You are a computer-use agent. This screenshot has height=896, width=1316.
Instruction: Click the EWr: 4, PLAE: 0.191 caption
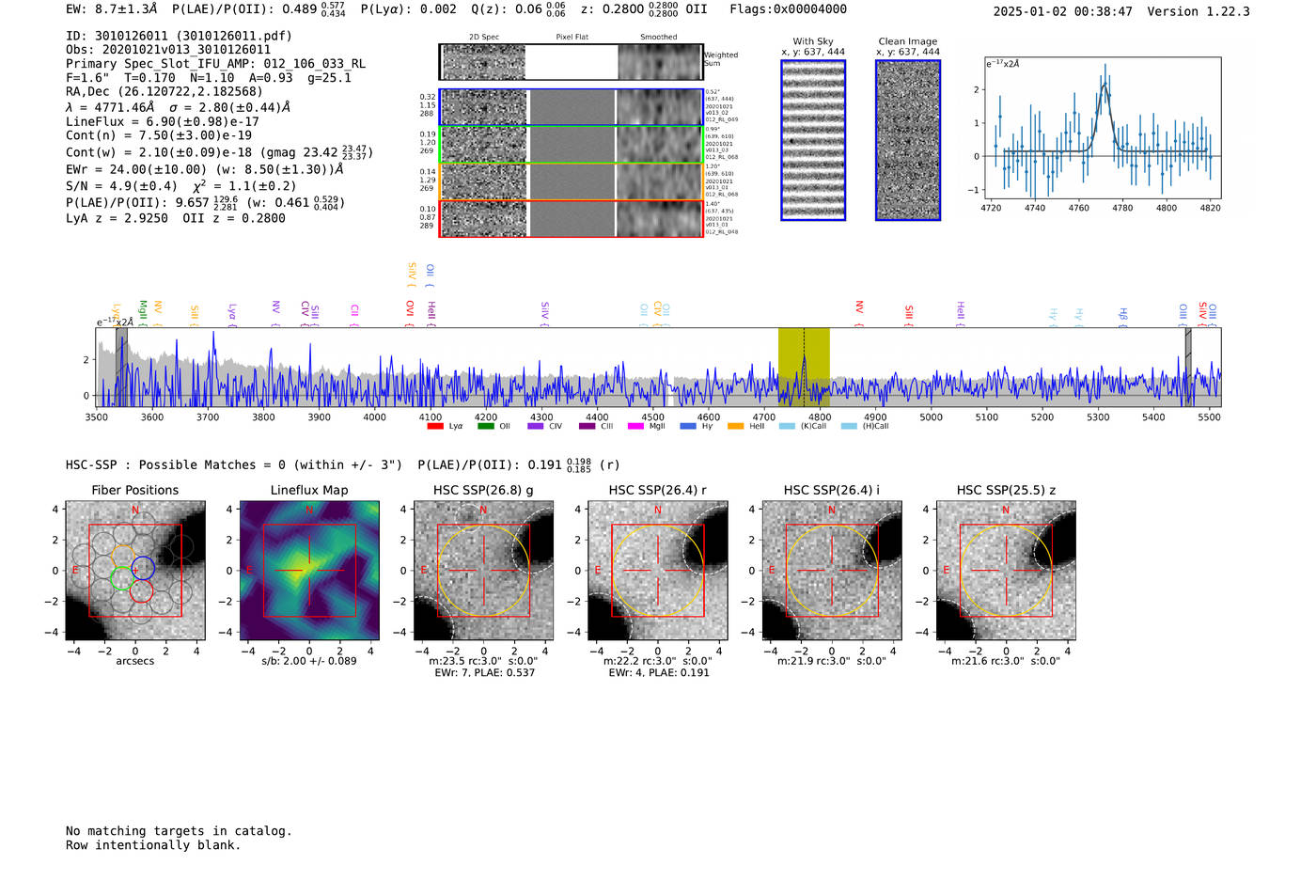(x=658, y=672)
